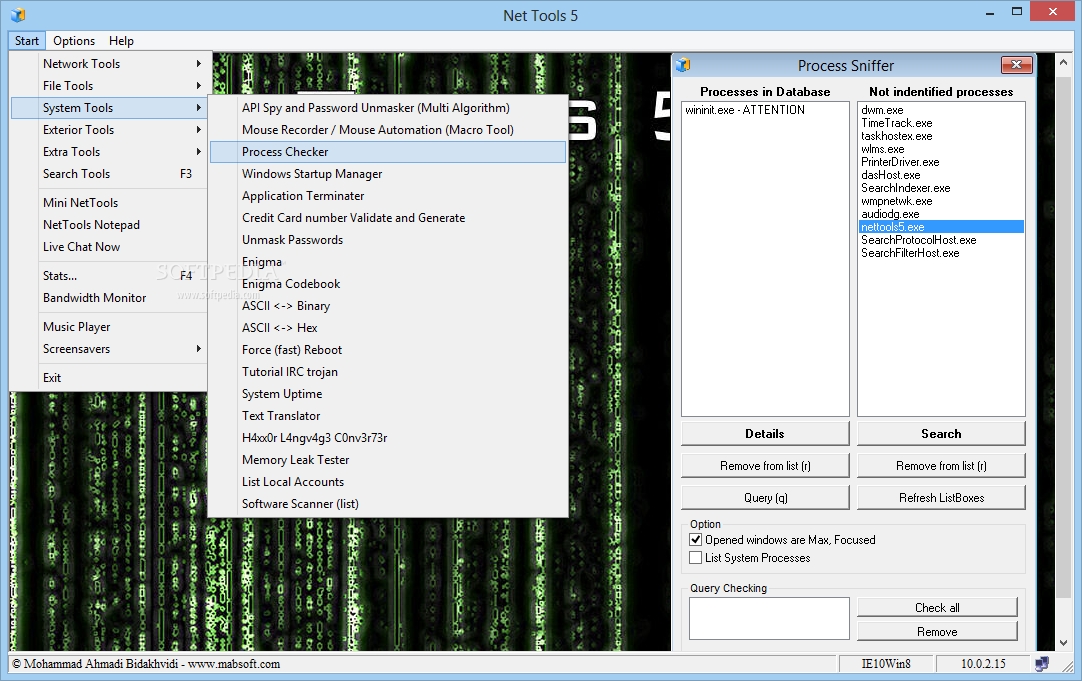Open Software Scanner (list)
Viewport: 1082px width, 681px height.
click(x=388, y=504)
